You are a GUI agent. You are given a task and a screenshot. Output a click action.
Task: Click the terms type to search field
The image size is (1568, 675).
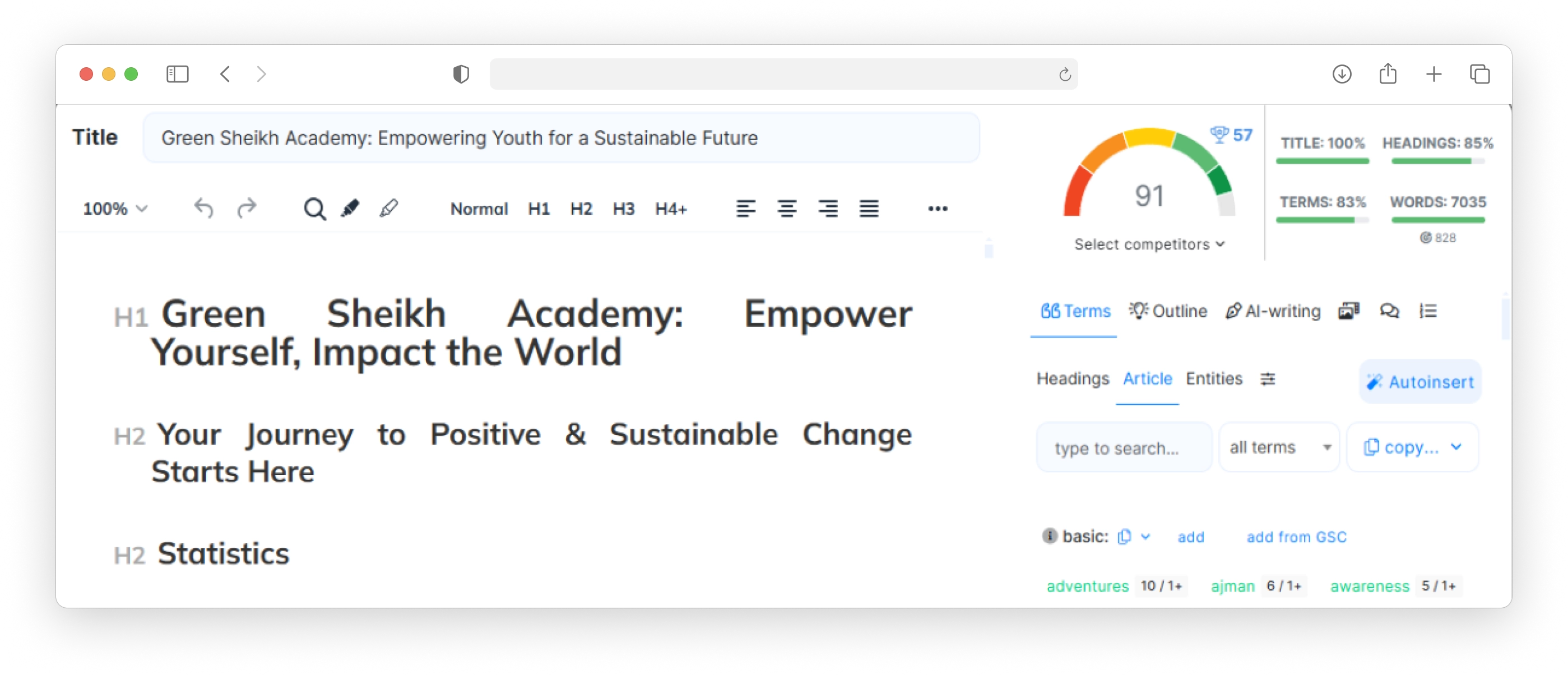1124,447
